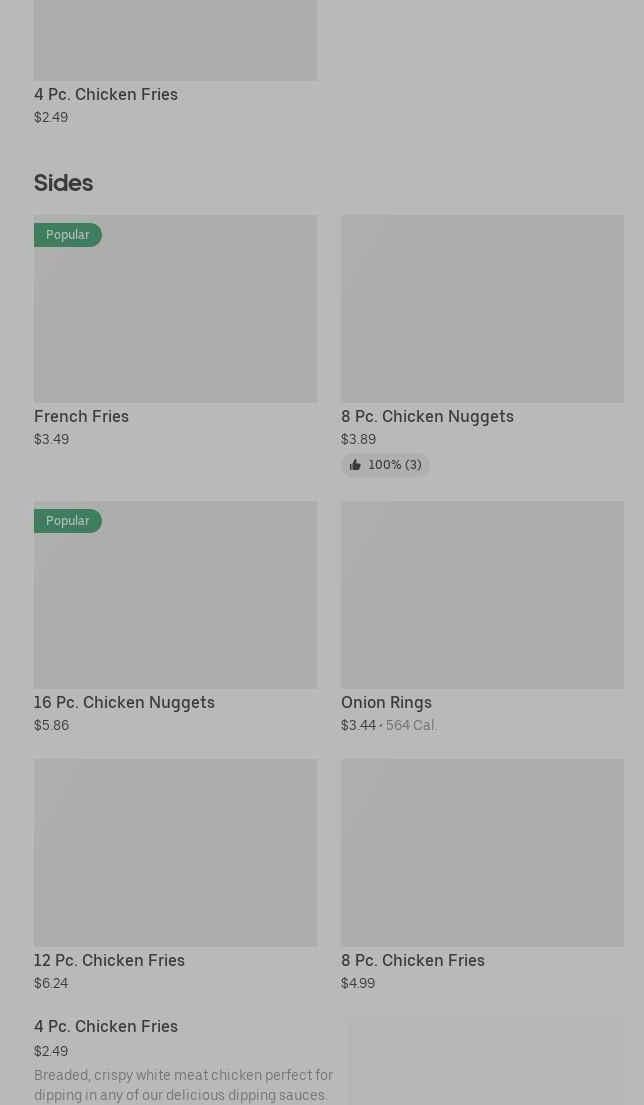Click the $5.86 price label
644x1105 pixels.
pyautogui.click(x=51, y=725)
